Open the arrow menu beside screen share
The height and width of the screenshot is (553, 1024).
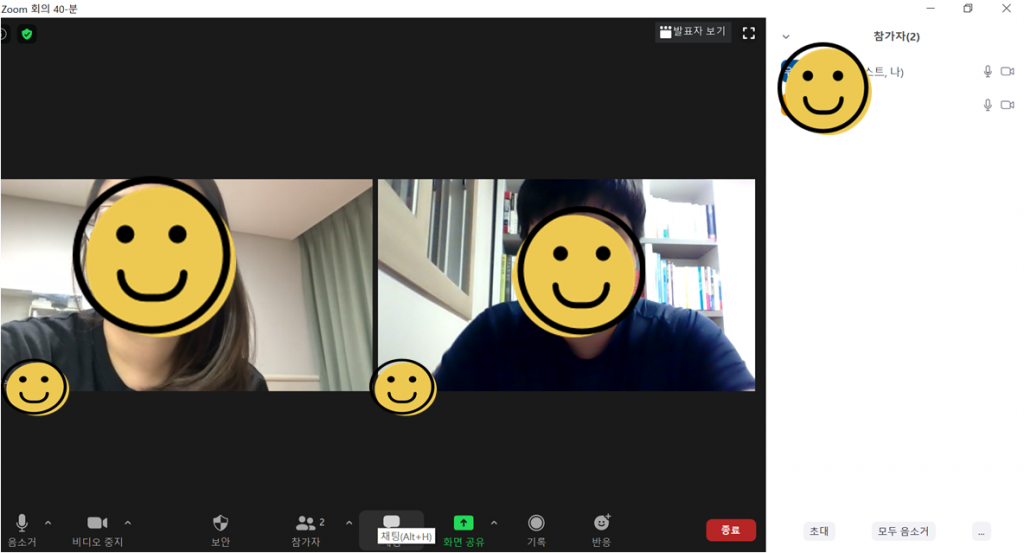494,523
